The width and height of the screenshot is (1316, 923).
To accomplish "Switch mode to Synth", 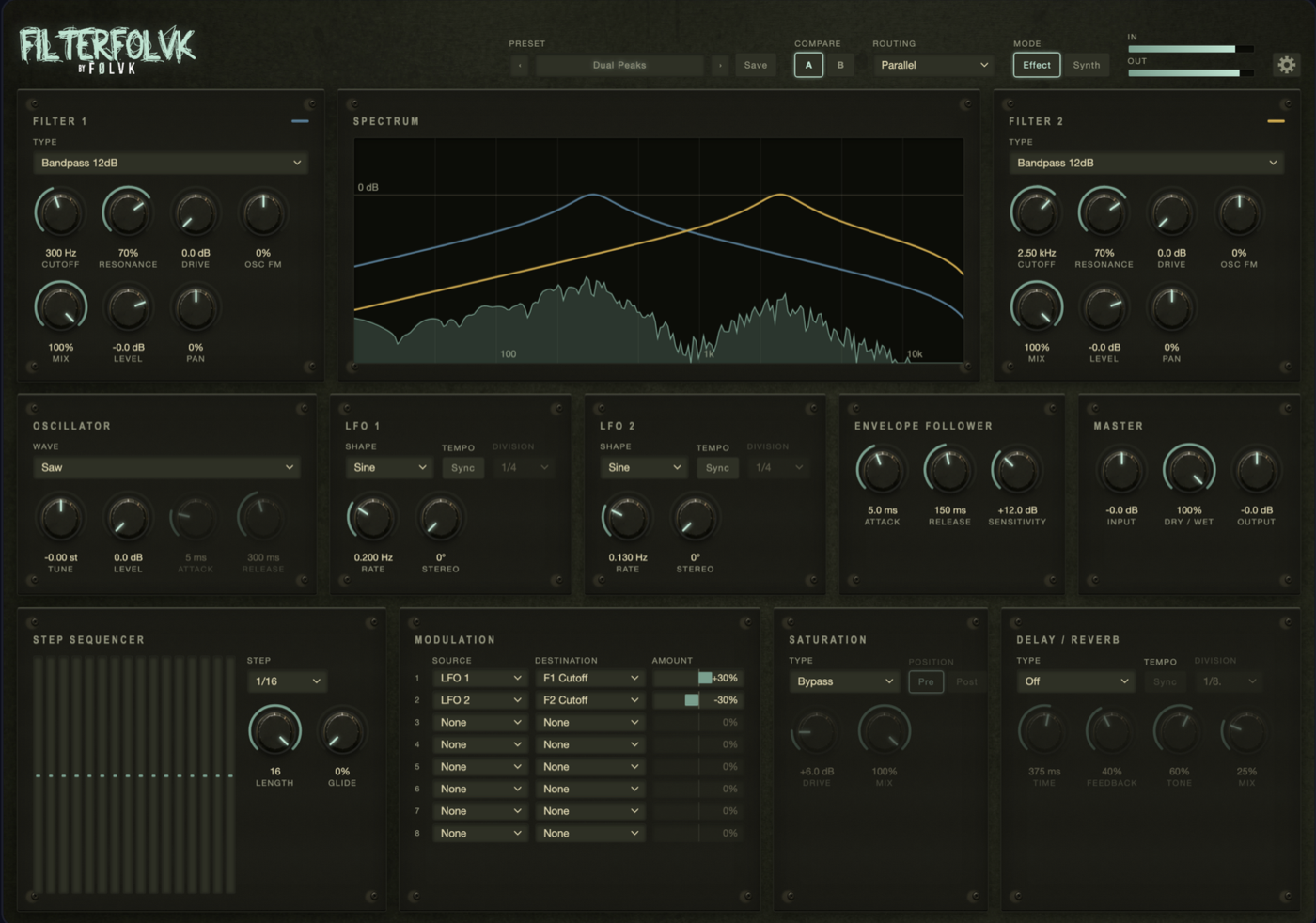I will point(1087,65).
